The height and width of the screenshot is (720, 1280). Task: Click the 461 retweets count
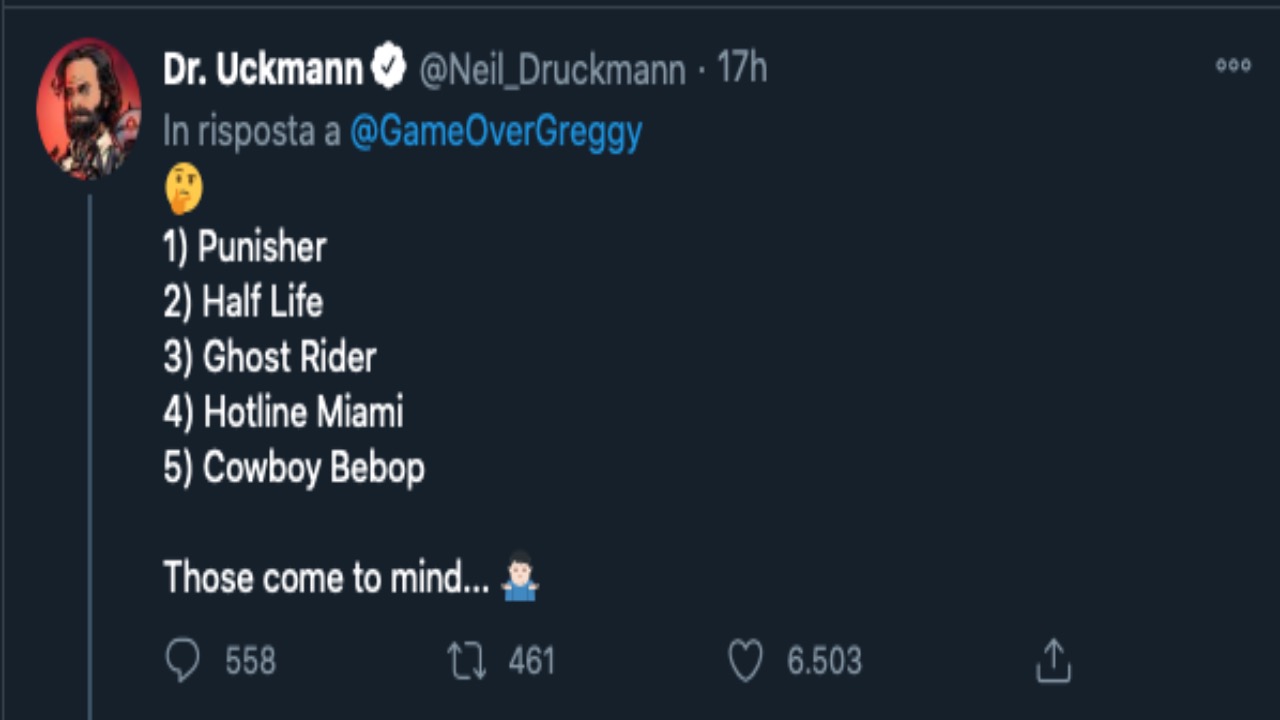point(531,661)
